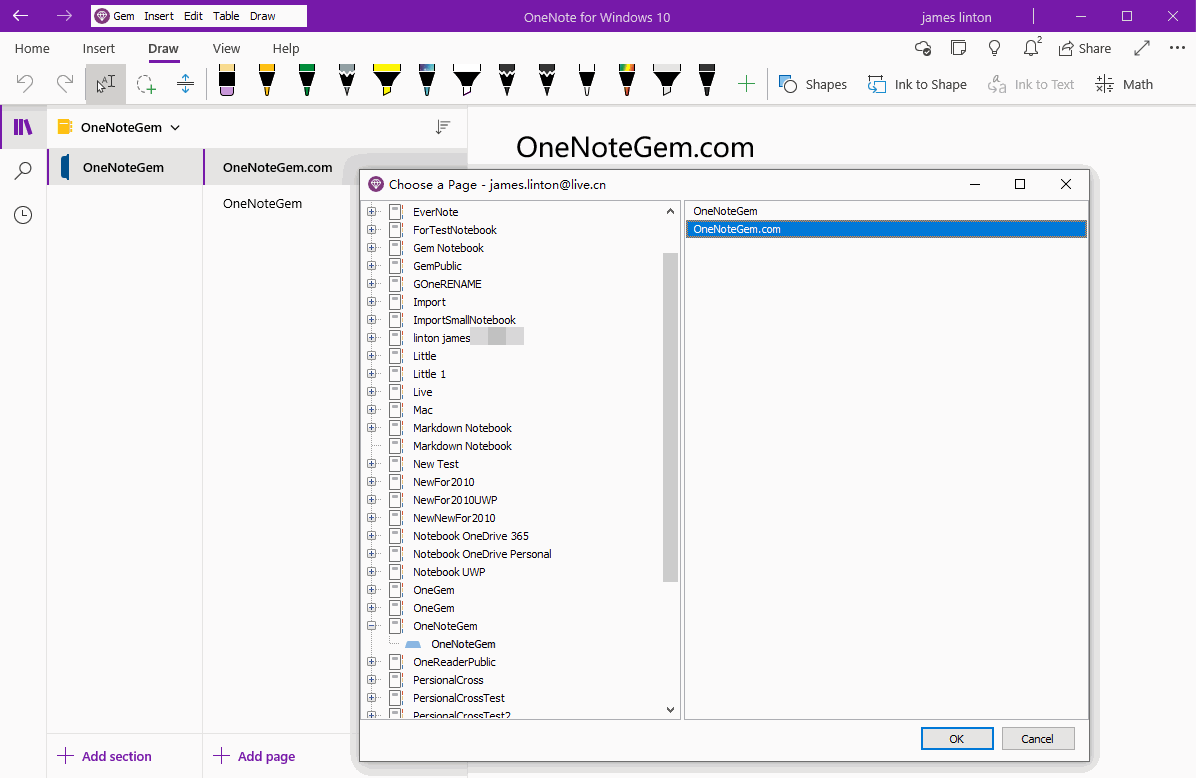The width and height of the screenshot is (1196, 778).
Task: Click Add page
Action: pos(254,756)
